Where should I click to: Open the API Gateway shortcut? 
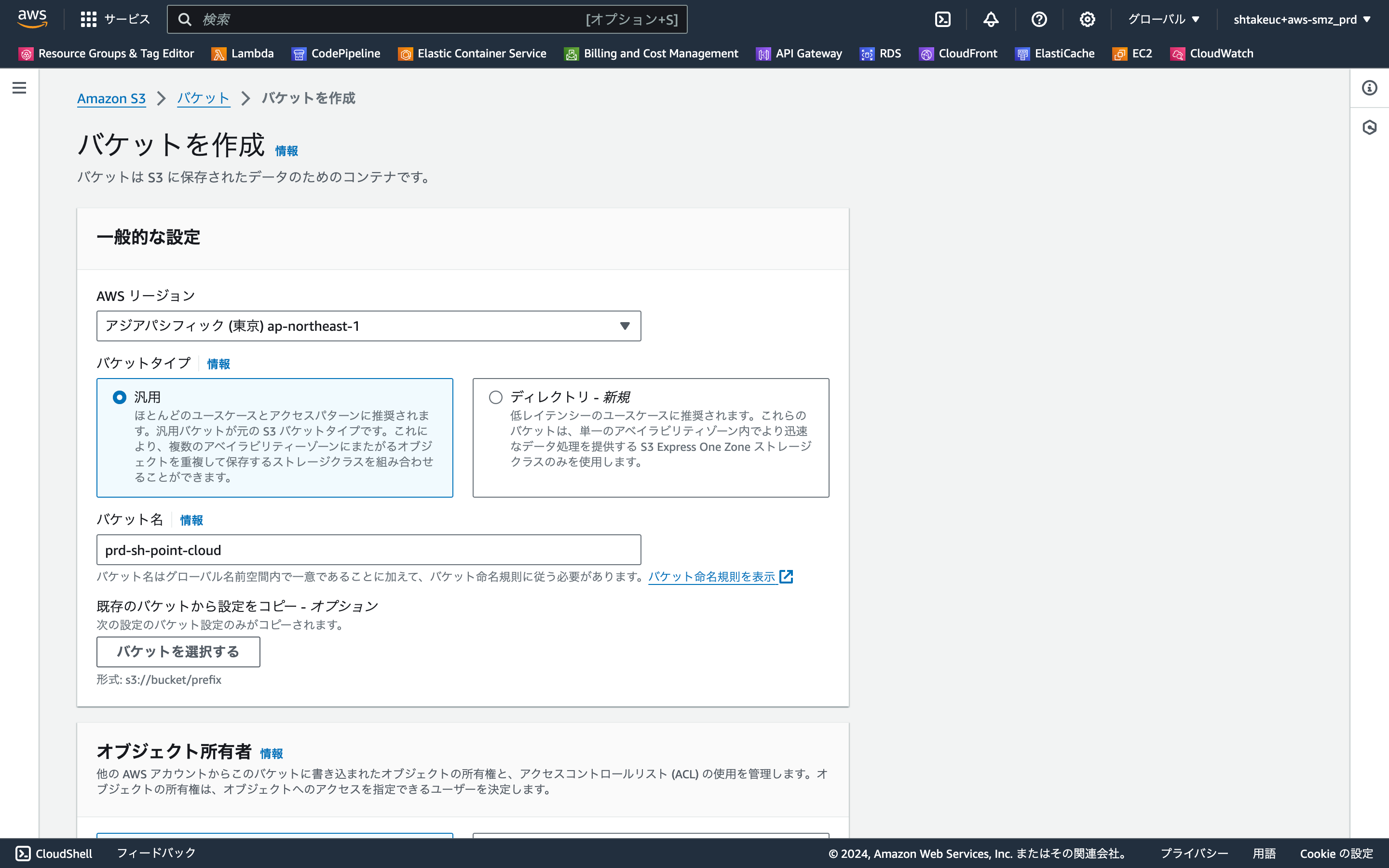pyautogui.click(x=799, y=54)
